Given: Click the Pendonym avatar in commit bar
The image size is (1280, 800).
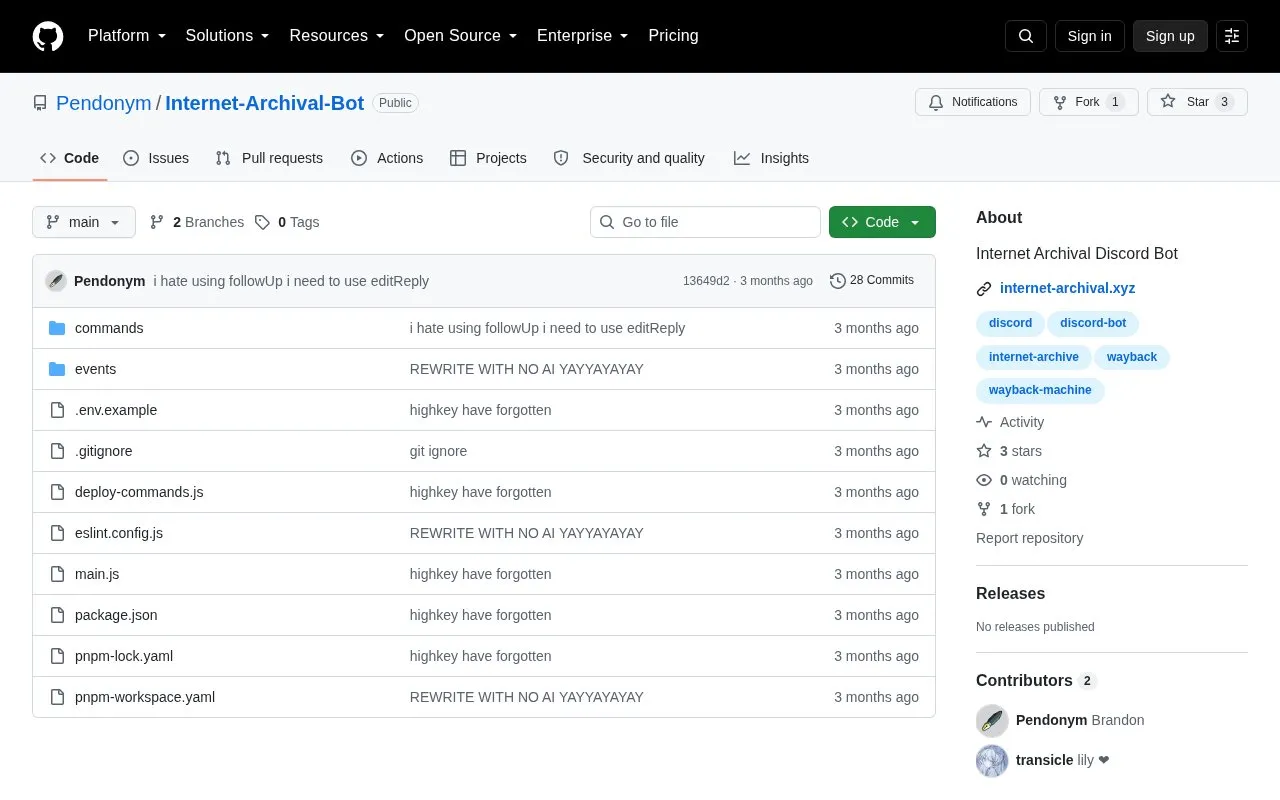Looking at the screenshot, I should click(56, 281).
